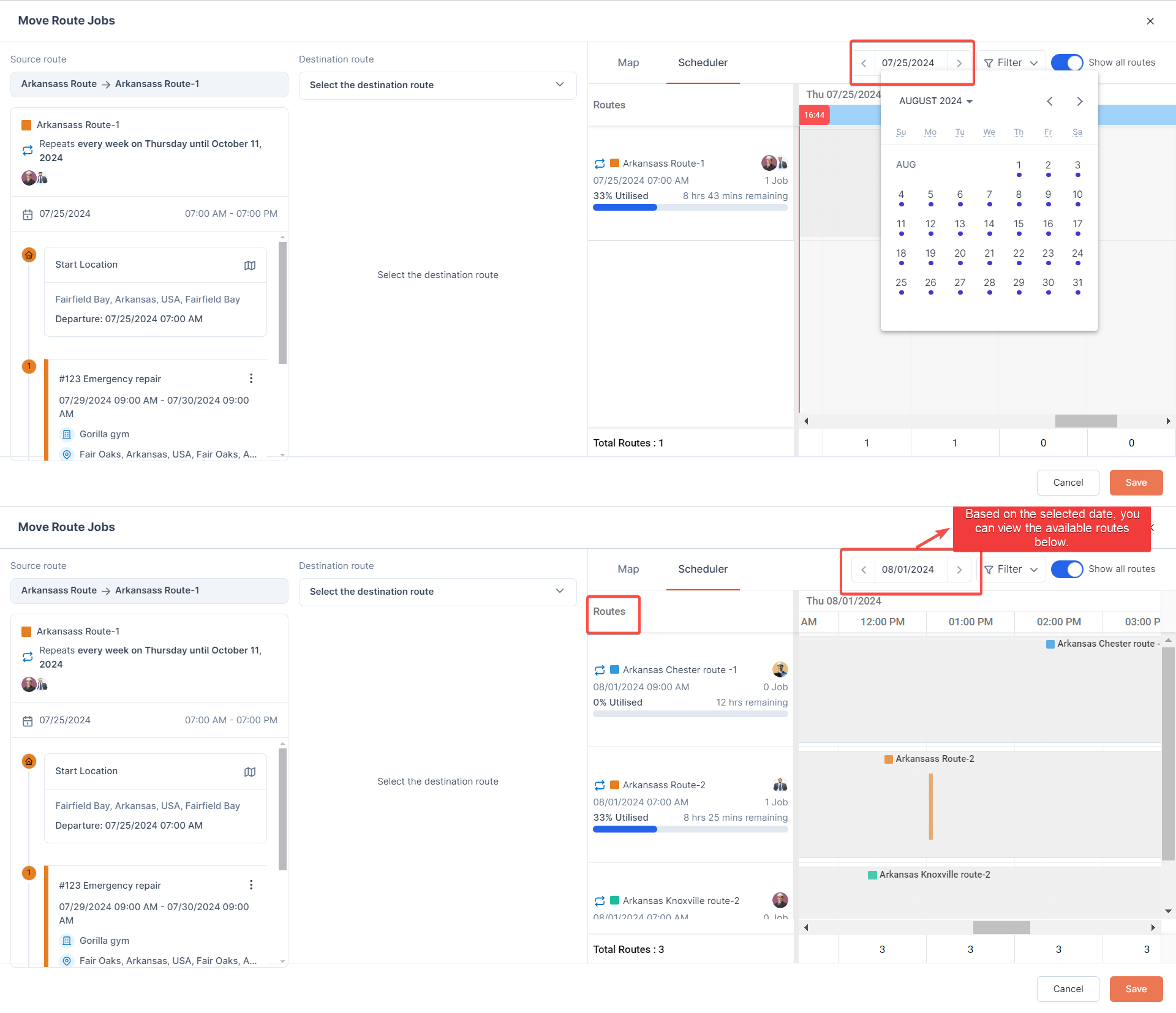1176x1013 pixels.
Task: Click the map icon beside Start Location (top panel)
Action: point(250,265)
